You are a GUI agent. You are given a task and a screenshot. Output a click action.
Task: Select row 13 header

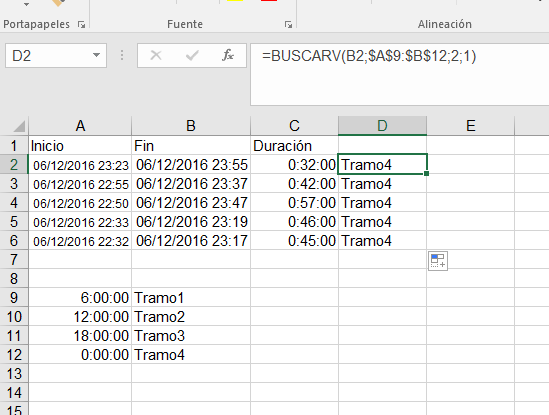point(14,373)
